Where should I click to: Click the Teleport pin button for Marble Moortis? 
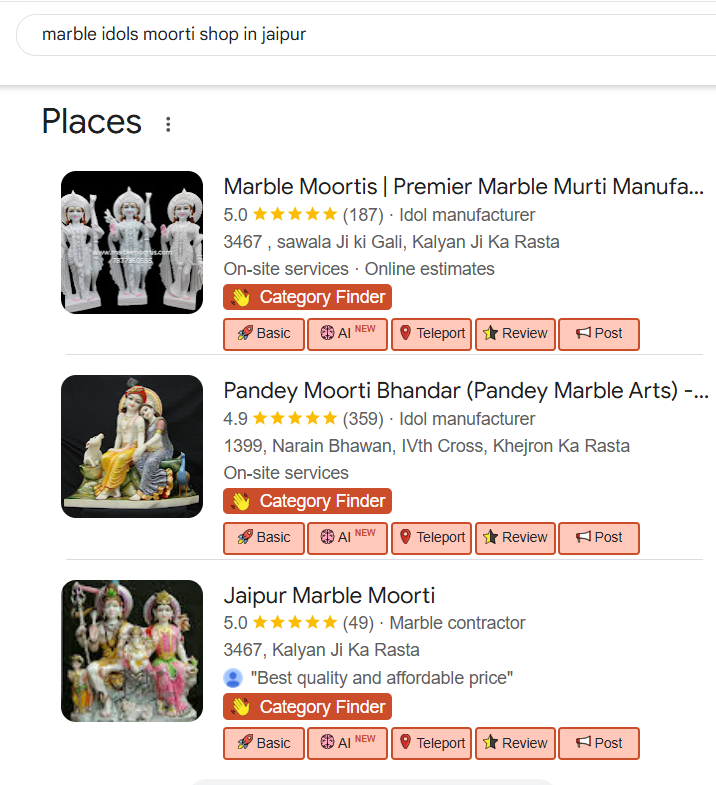pos(431,334)
